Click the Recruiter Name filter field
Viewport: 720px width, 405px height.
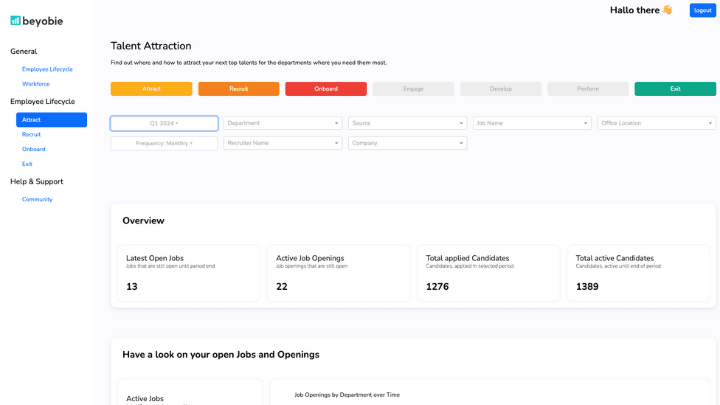tap(282, 143)
